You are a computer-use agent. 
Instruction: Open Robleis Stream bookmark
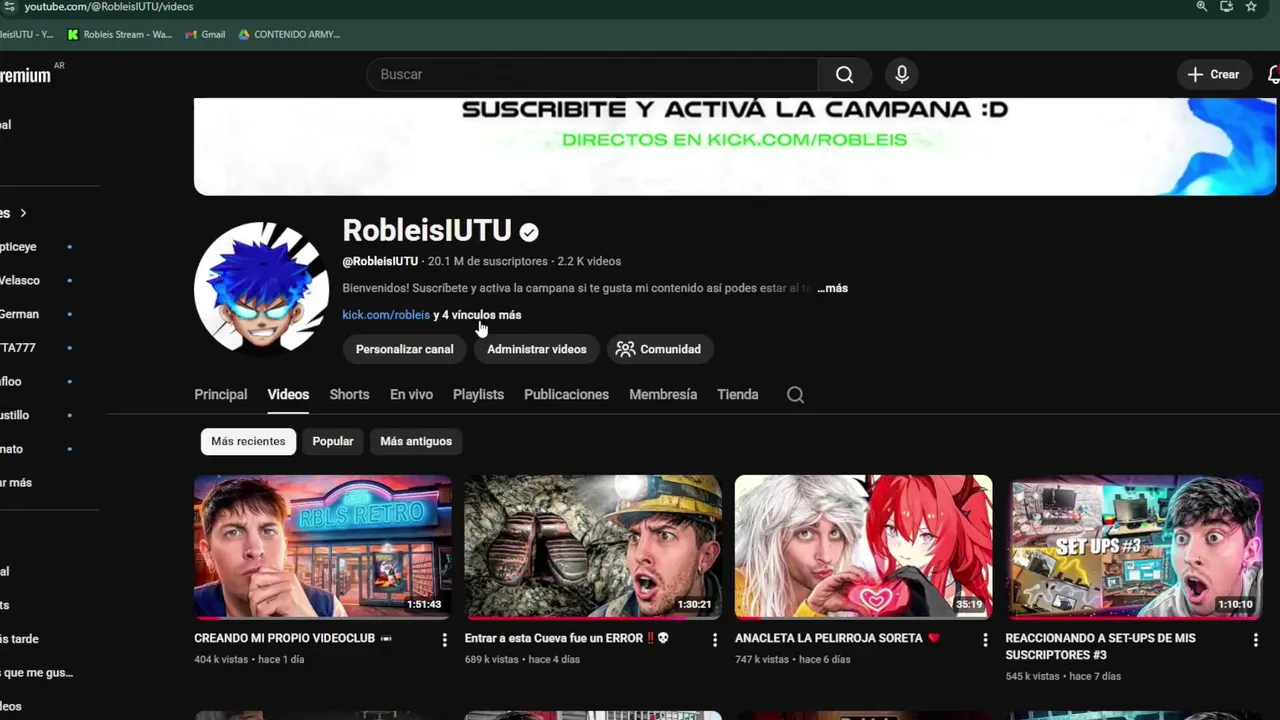(x=120, y=34)
